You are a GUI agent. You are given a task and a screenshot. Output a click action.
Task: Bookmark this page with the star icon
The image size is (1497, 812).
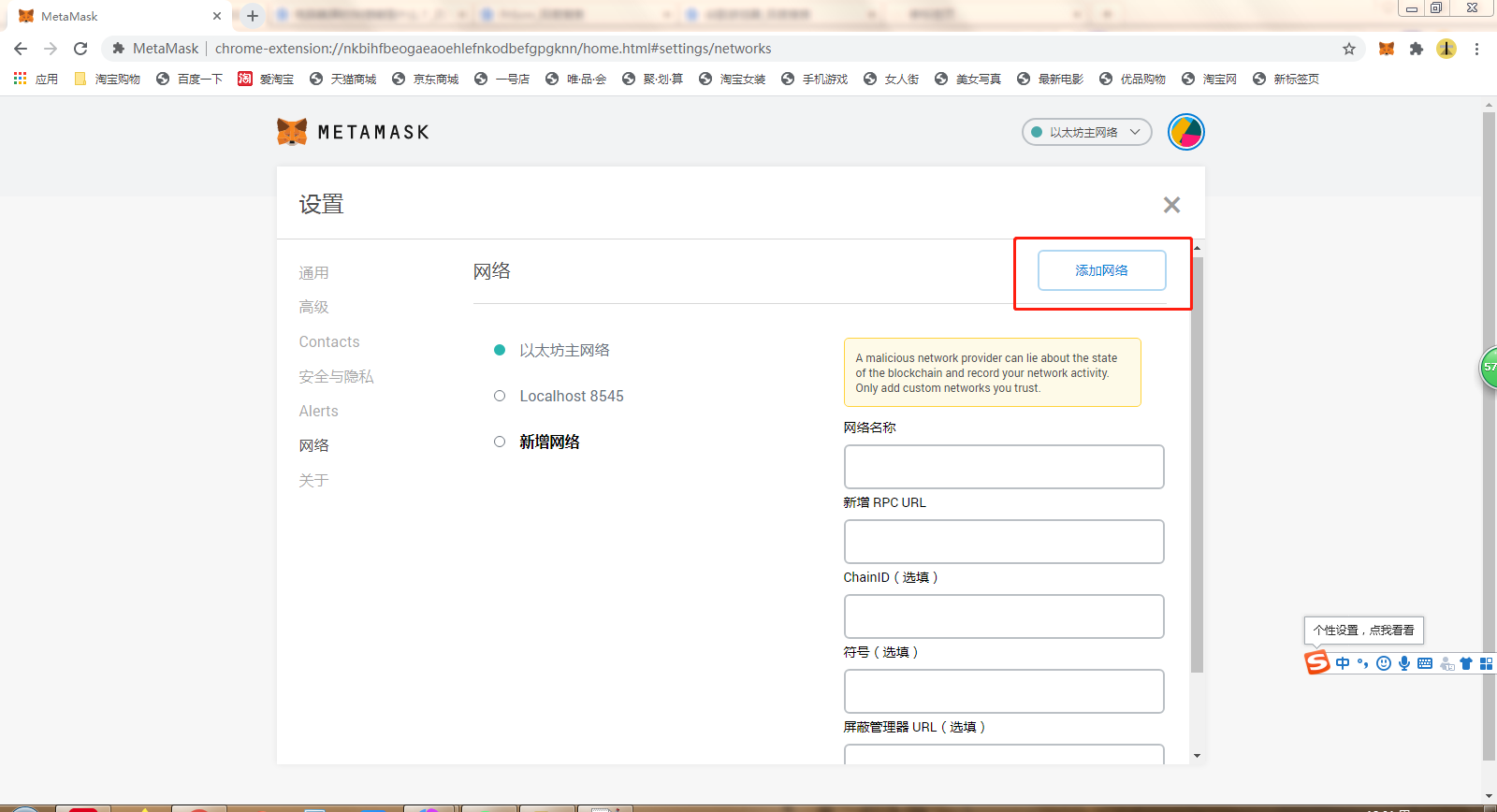(1349, 49)
